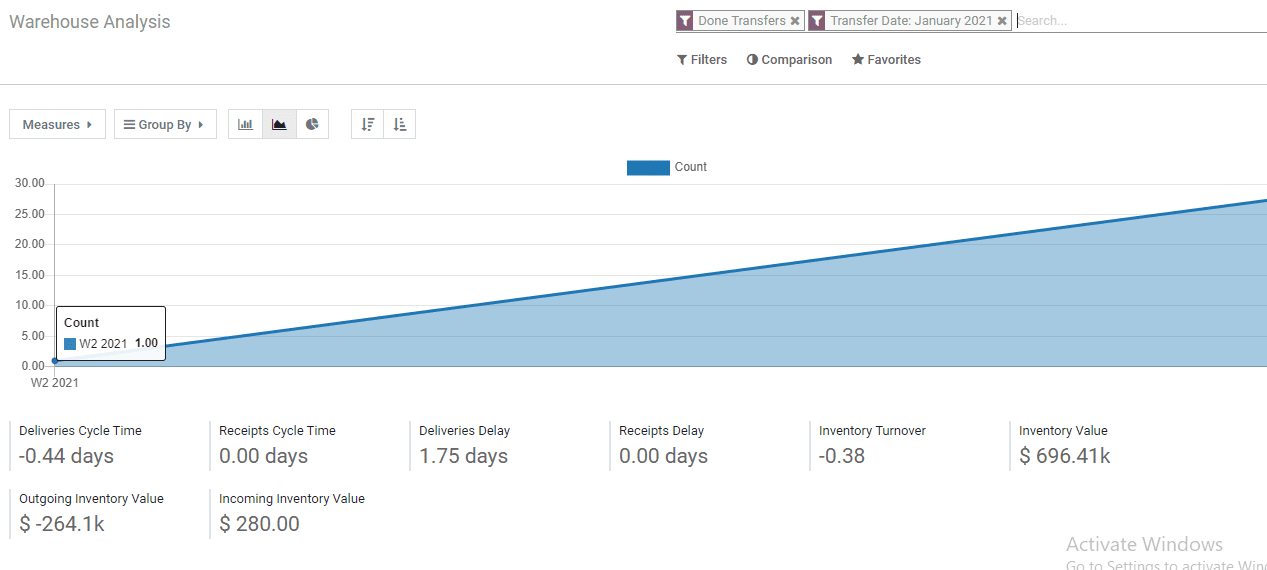Click the $ -264.1k outgoing value
The height and width of the screenshot is (570, 1267).
62,524
